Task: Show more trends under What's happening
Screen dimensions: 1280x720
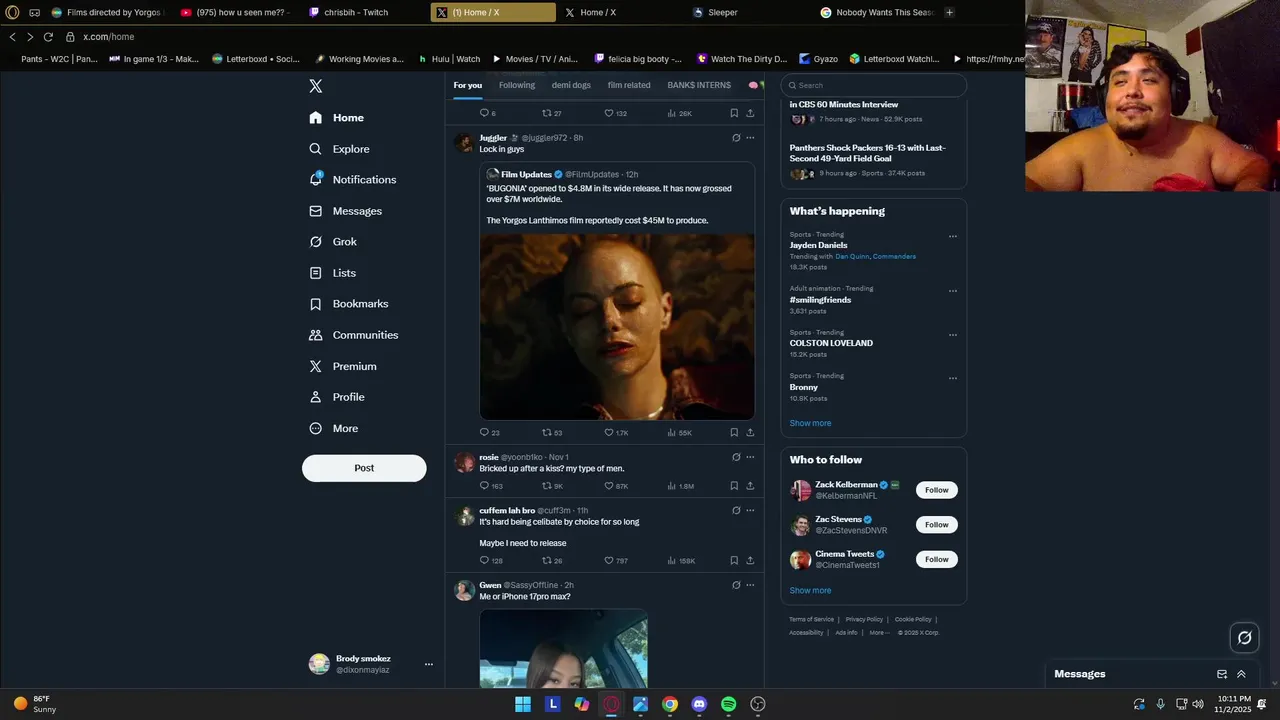Action: tap(810, 423)
